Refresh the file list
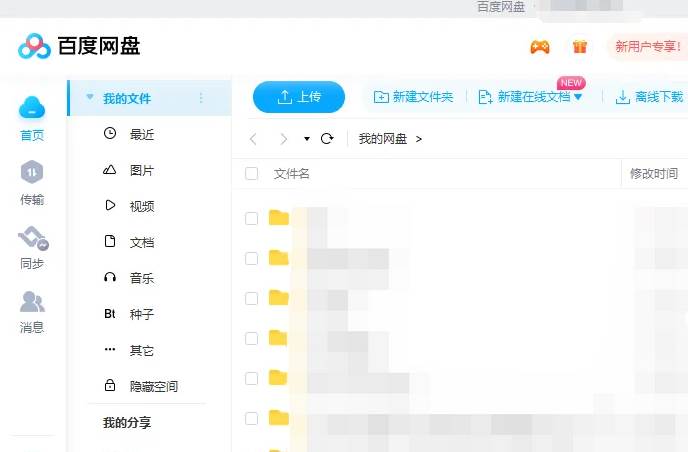The height and width of the screenshot is (452, 688). [x=327, y=139]
